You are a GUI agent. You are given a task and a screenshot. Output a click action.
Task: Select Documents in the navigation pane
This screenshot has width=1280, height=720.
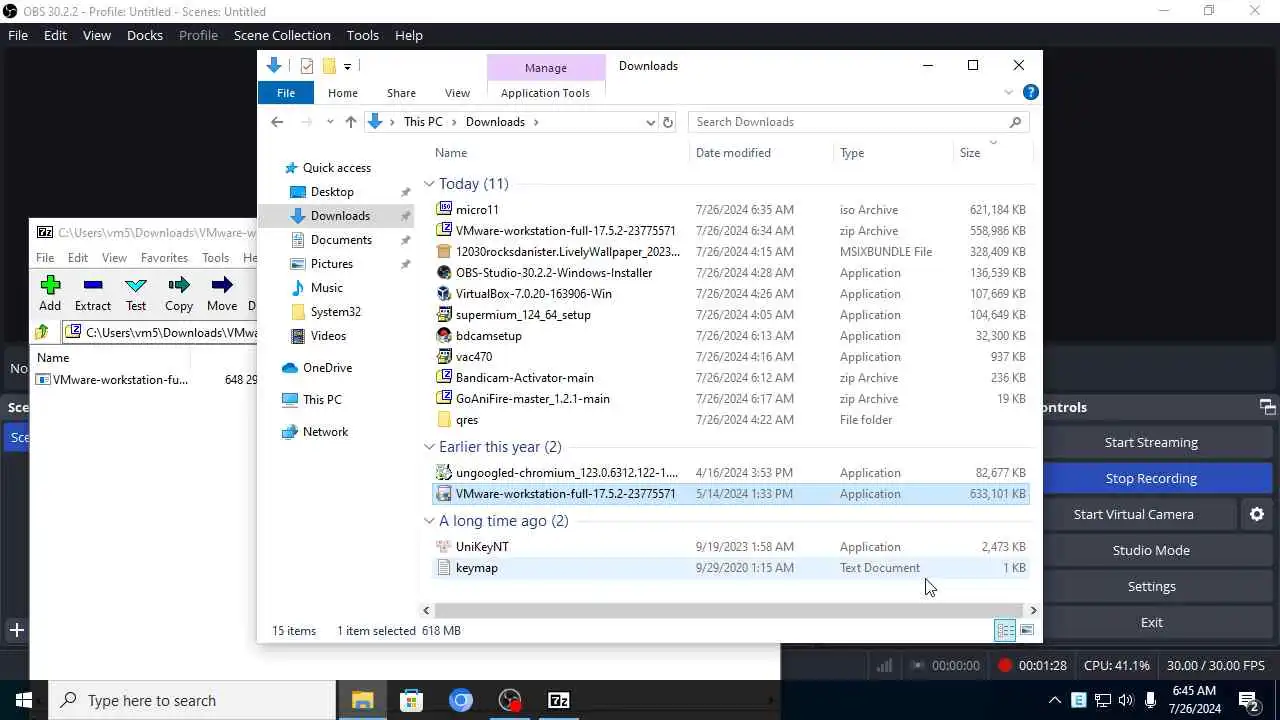(x=341, y=240)
